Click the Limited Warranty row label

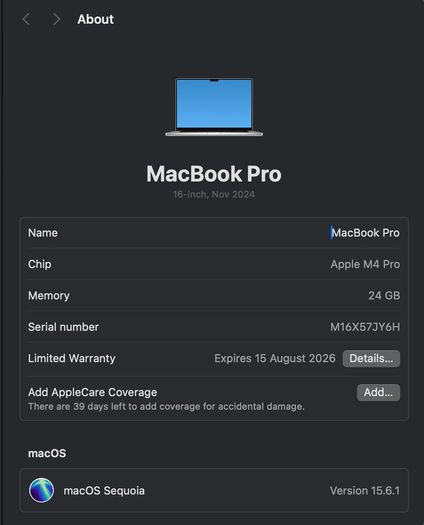72,359
